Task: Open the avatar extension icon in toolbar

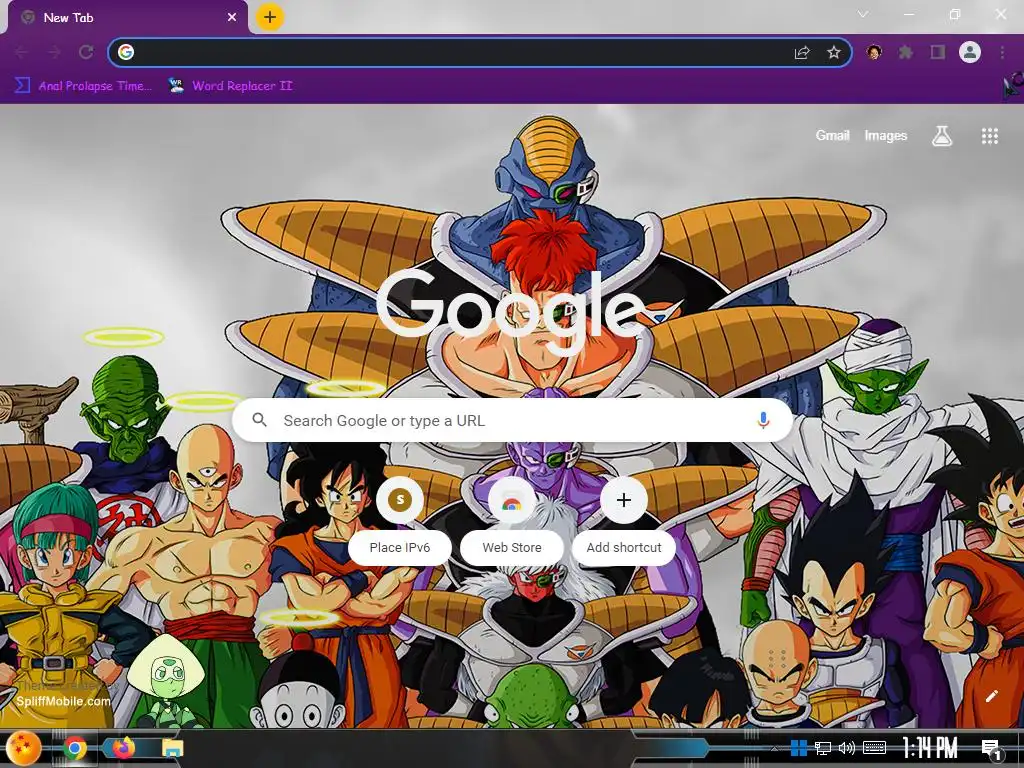Action: 873,52
